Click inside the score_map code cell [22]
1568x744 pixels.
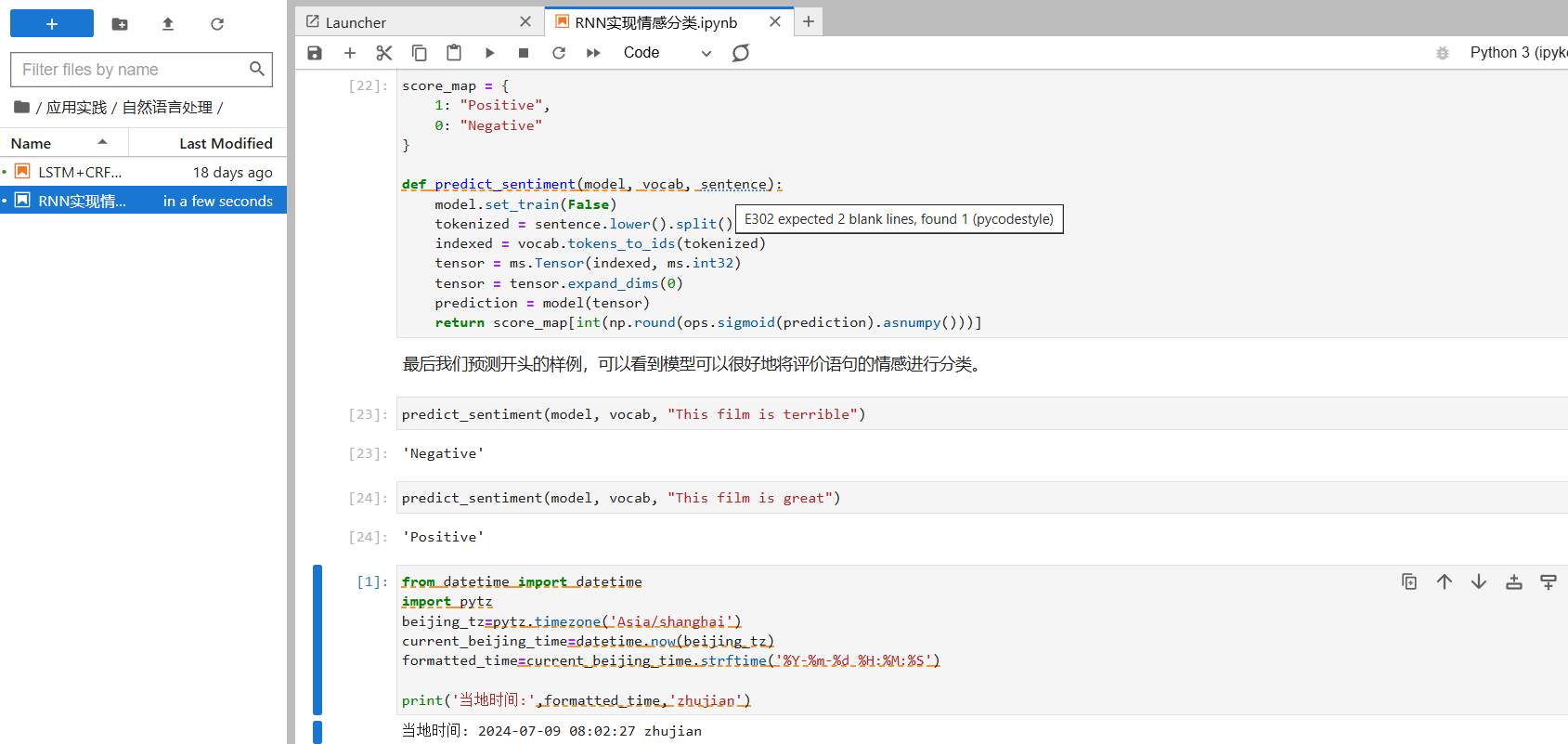982,204
